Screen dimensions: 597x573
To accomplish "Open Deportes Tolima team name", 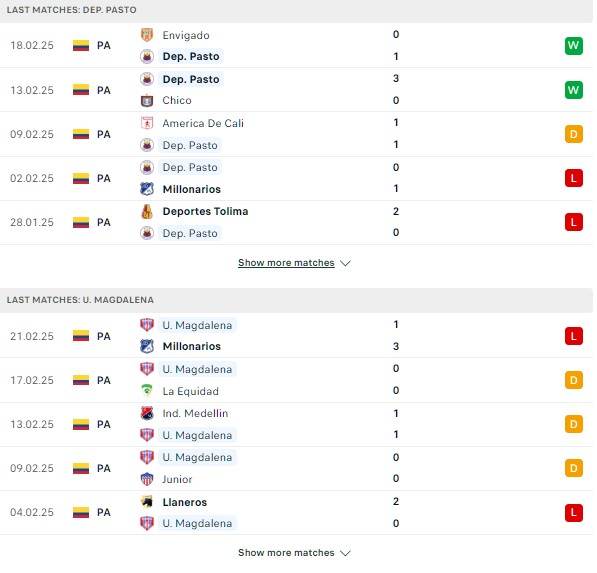I will 205,211.
